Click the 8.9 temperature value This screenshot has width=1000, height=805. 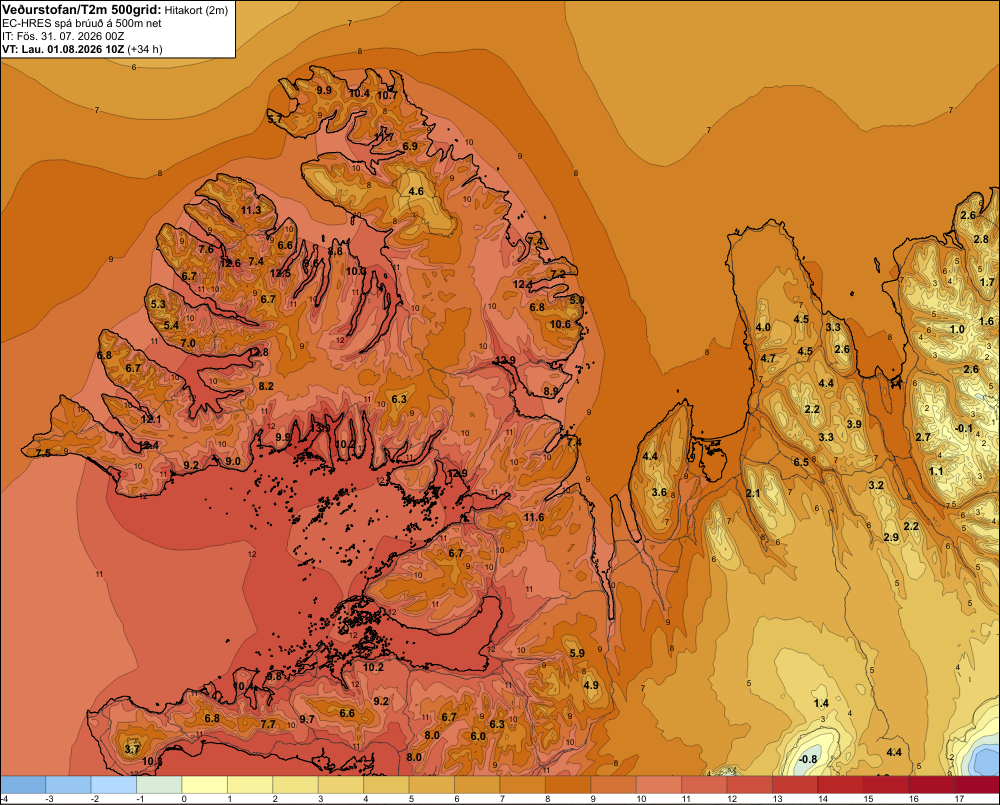pos(550,390)
